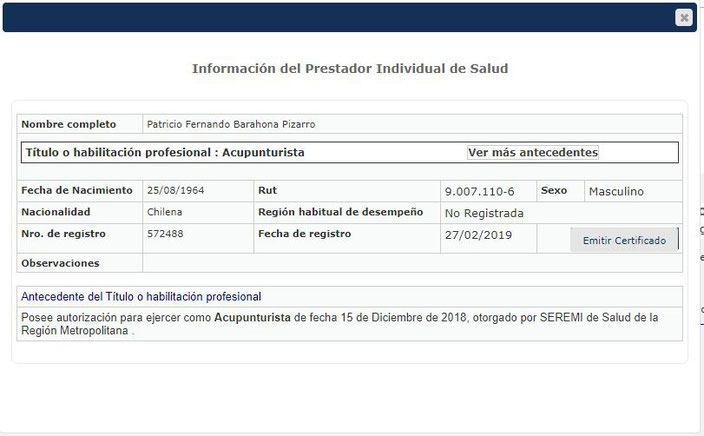This screenshot has width=704, height=436.
Task: Click the Información del Prestador Individual heading
Action: tap(350, 69)
